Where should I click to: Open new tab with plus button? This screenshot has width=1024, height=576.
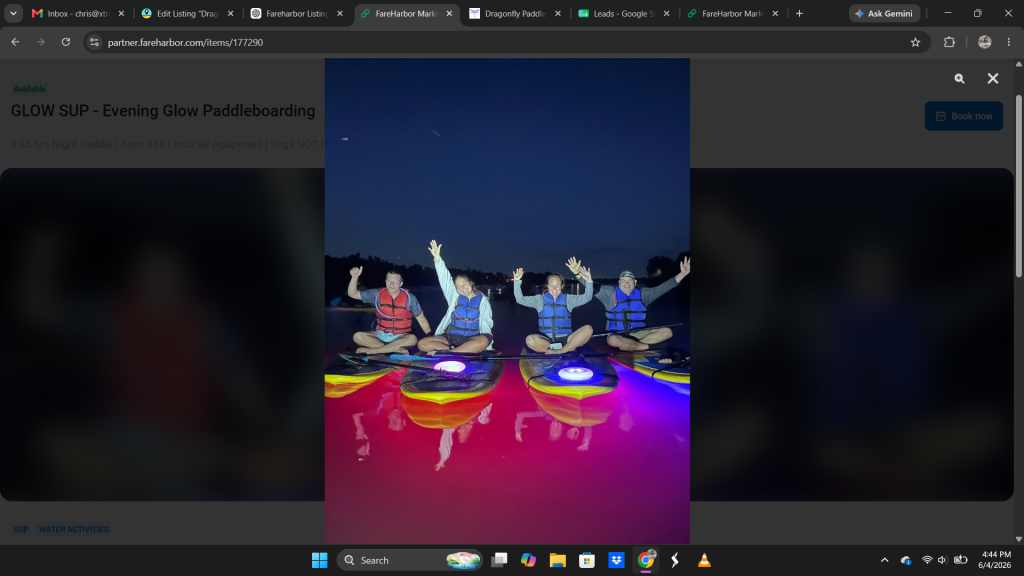point(799,14)
